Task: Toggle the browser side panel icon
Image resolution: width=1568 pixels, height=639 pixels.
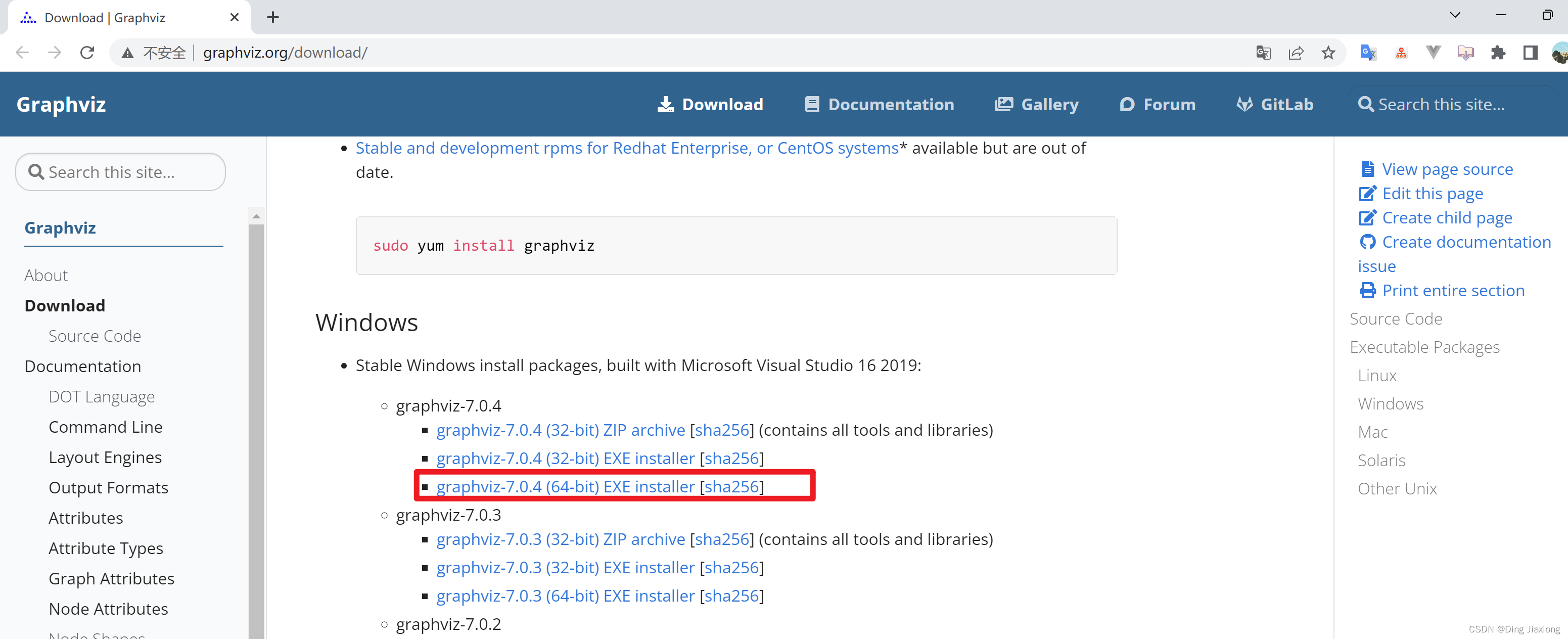Action: point(1530,53)
